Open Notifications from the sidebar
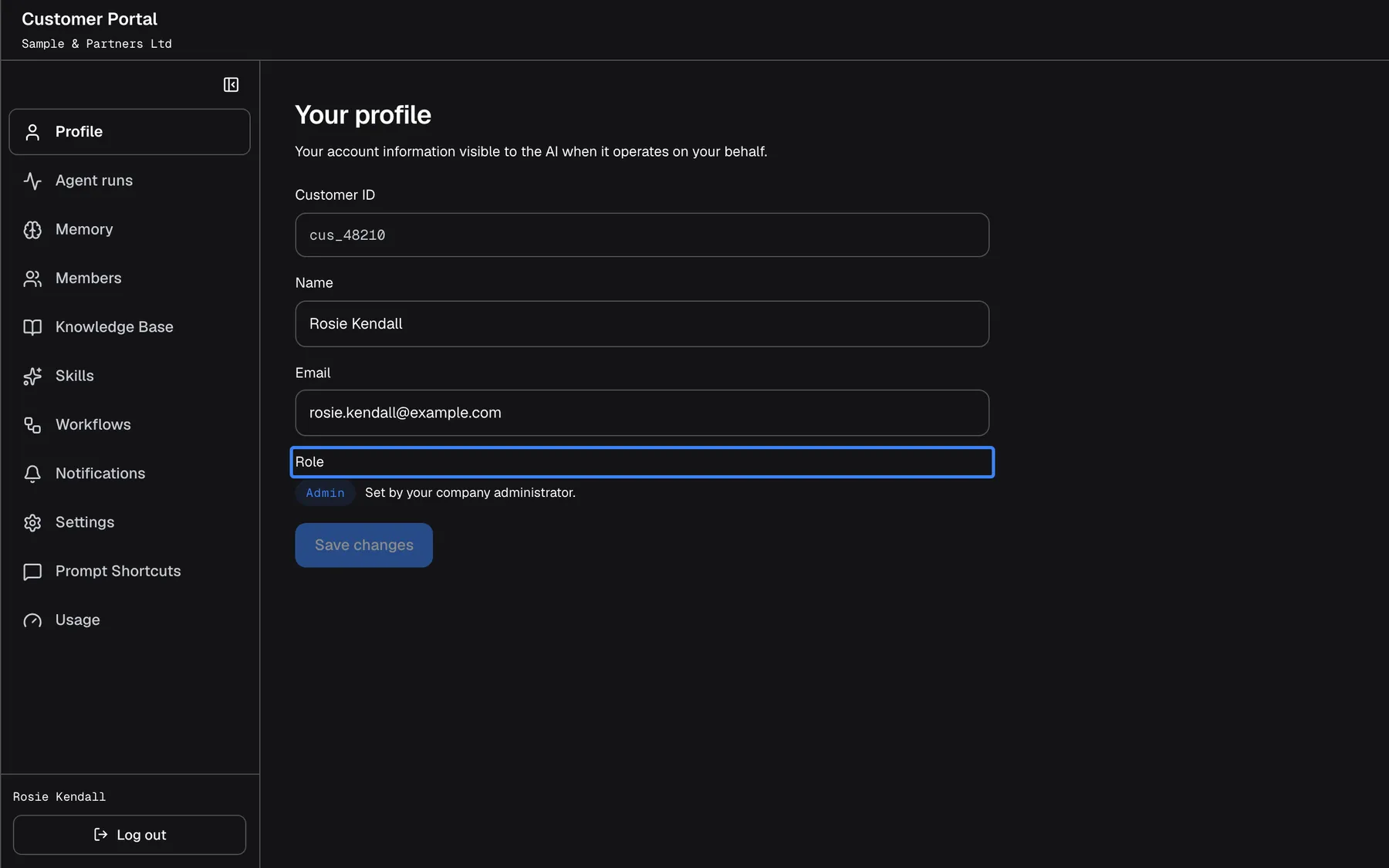The width and height of the screenshot is (1389, 868). pos(130,473)
